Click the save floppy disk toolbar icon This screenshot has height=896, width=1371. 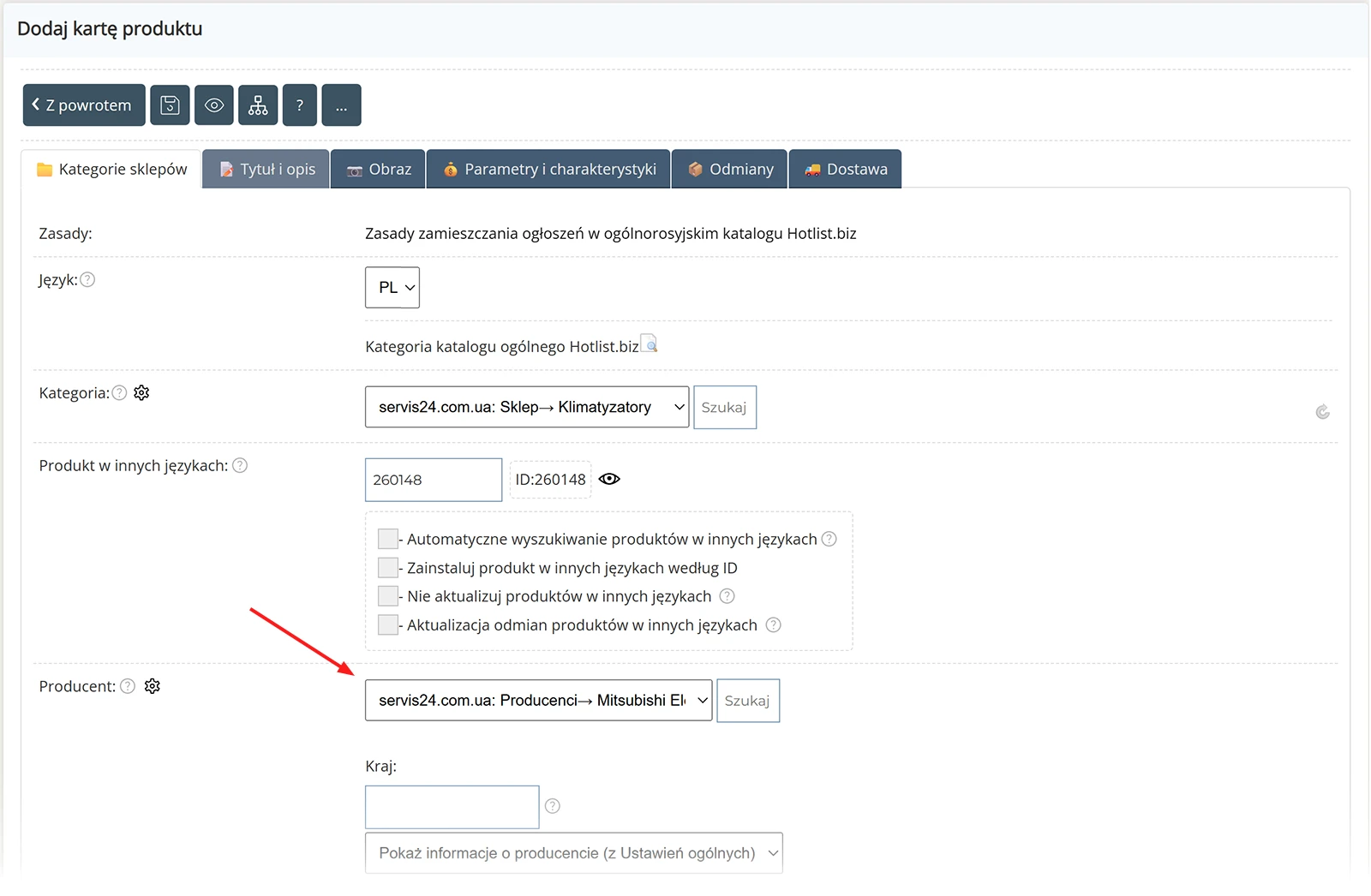170,105
